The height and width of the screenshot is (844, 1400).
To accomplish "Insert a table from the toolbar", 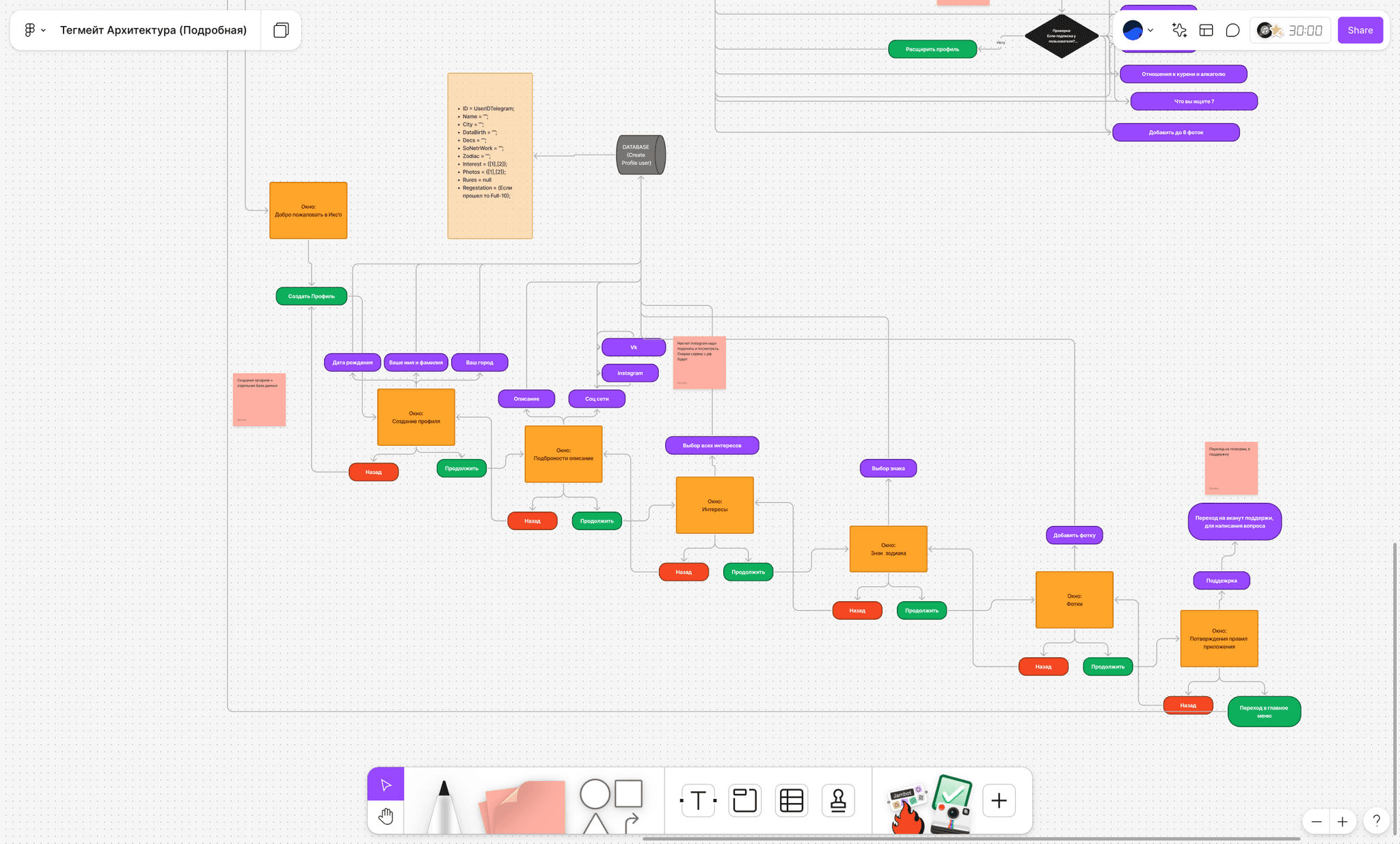I will pos(792,800).
